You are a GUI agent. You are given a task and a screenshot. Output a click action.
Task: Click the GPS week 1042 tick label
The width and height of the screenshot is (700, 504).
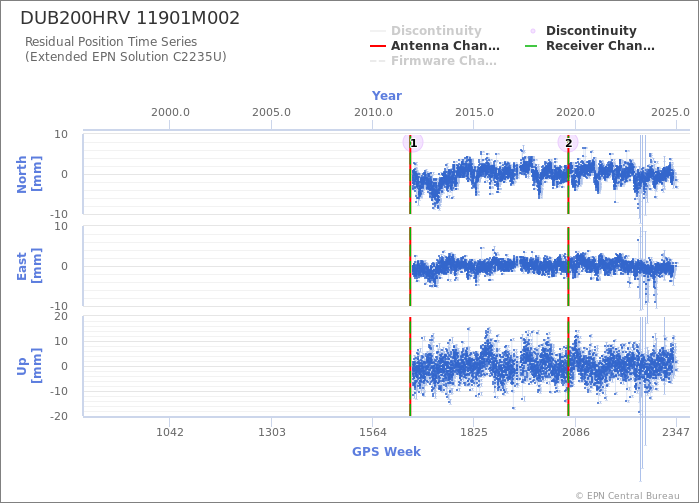pyautogui.click(x=170, y=432)
